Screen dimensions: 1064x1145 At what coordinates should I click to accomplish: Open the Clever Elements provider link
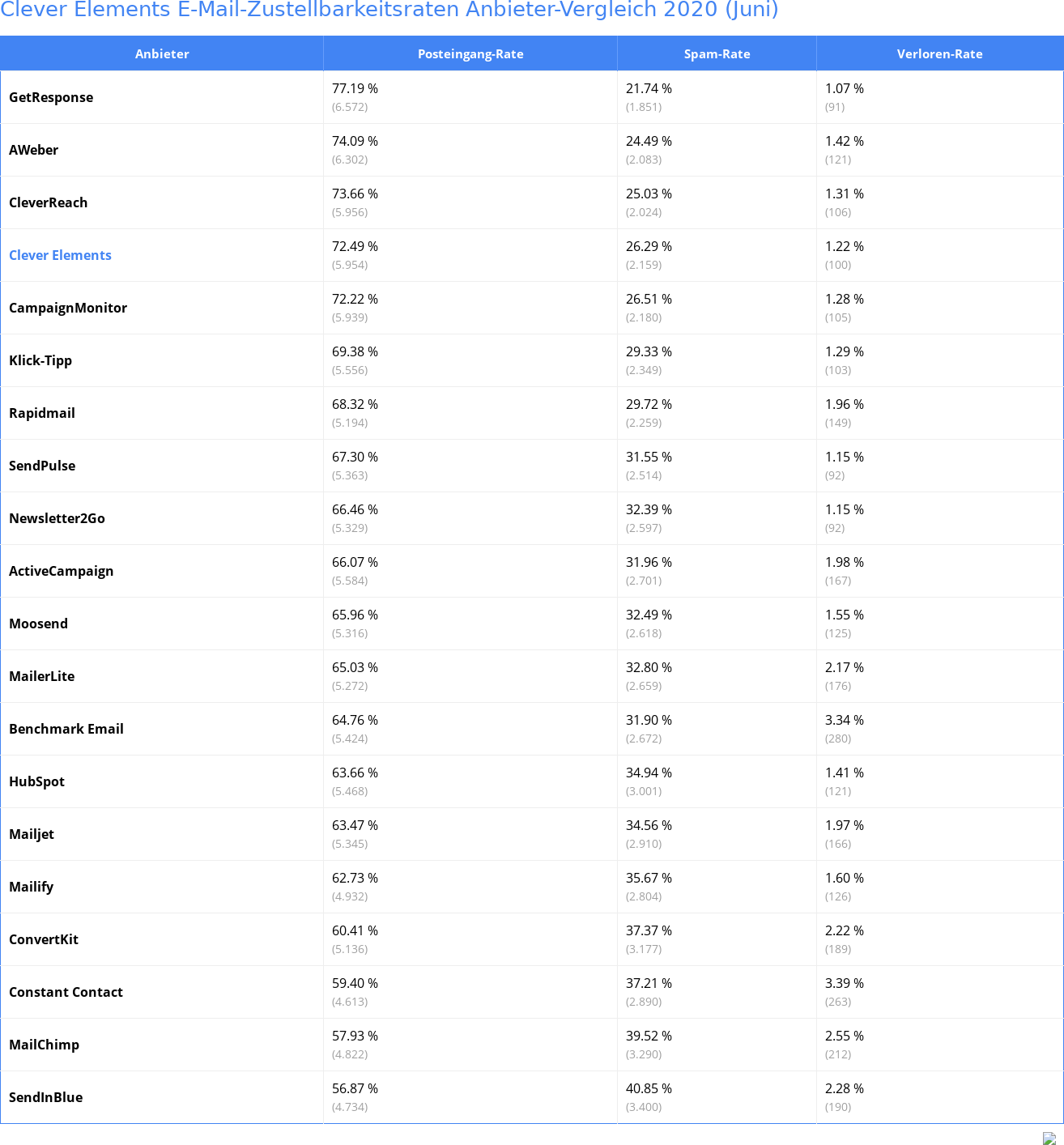pyautogui.click(x=60, y=255)
